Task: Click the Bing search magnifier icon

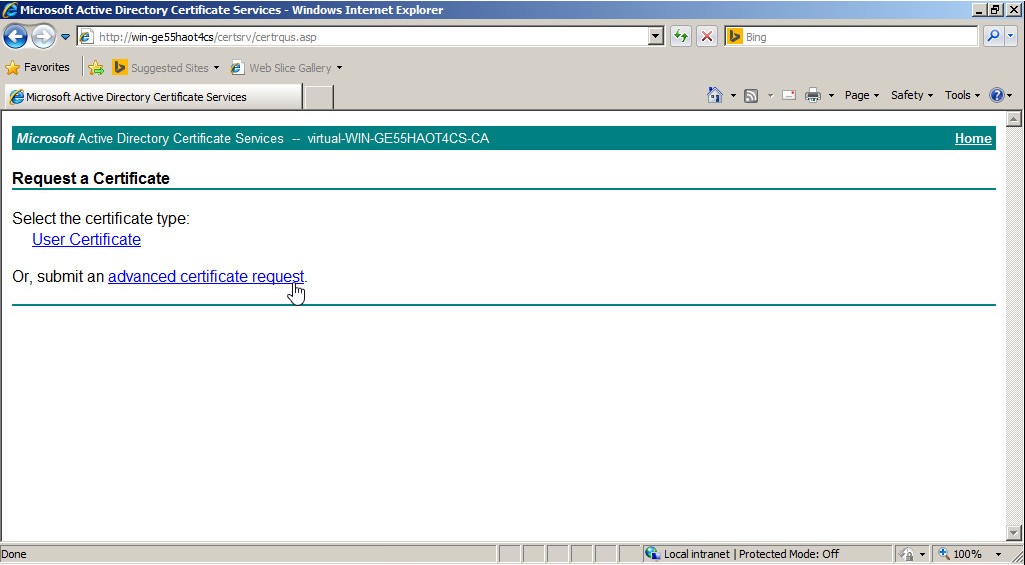Action: [993, 37]
